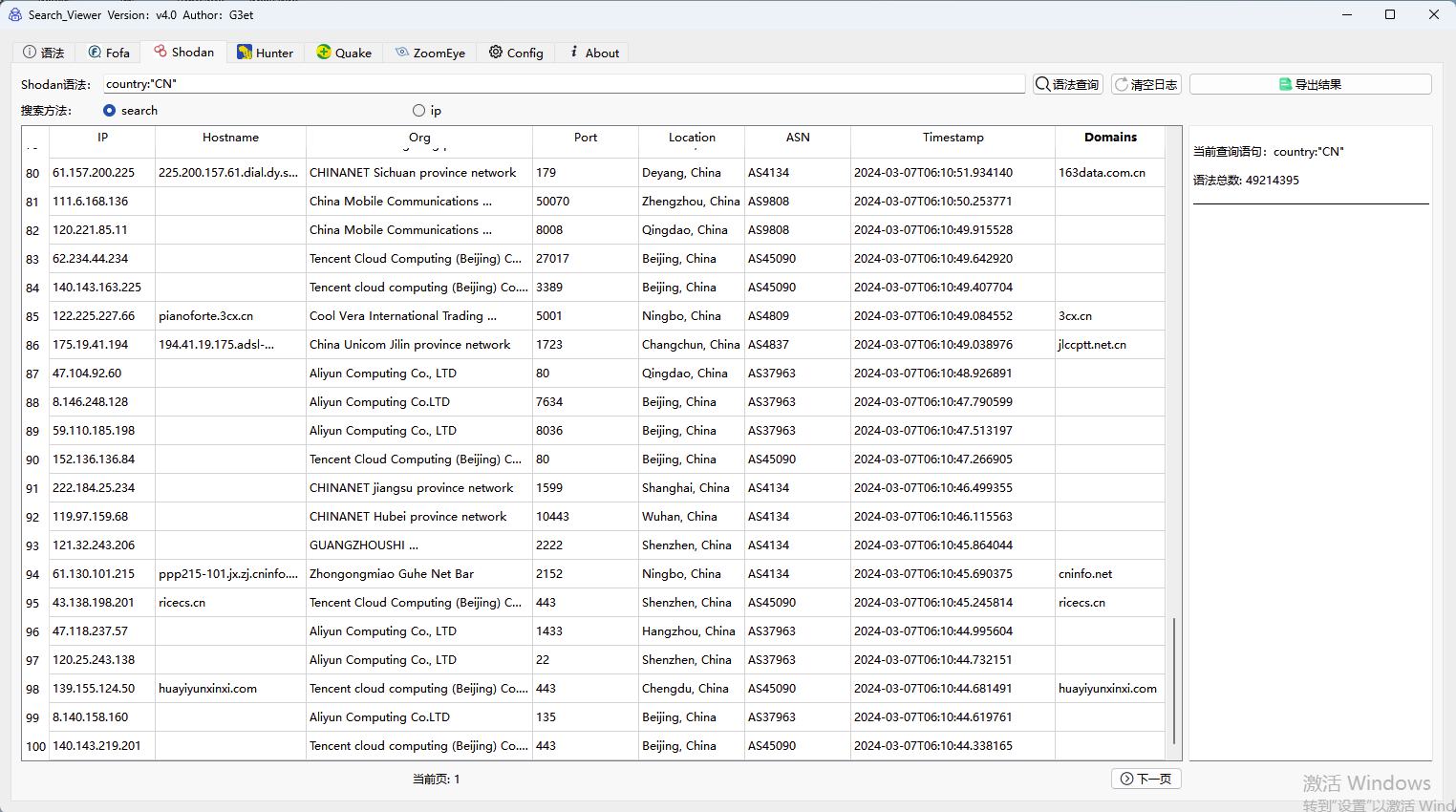
Task: Click domain cell jlccptt.net.cn
Action: pos(1110,345)
